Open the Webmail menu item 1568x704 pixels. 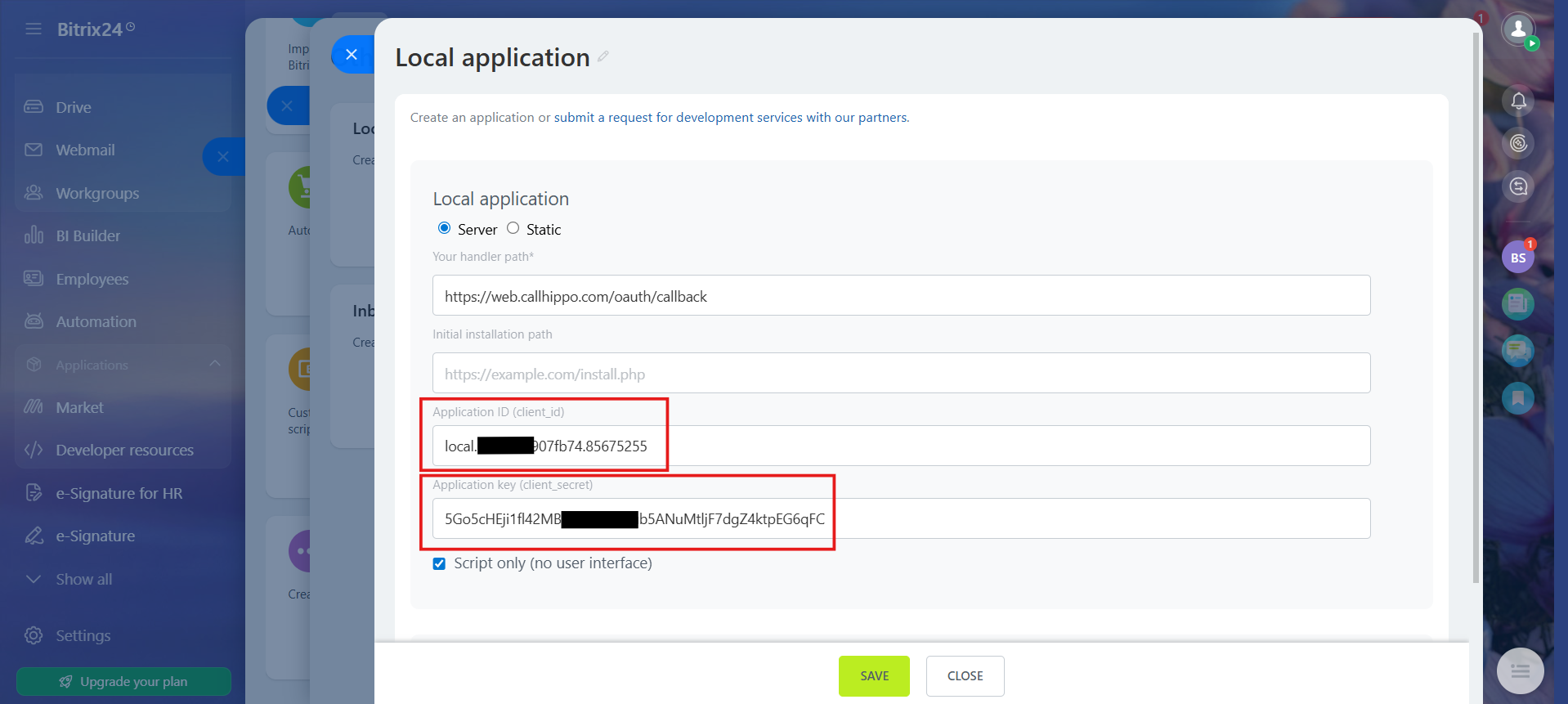point(85,150)
